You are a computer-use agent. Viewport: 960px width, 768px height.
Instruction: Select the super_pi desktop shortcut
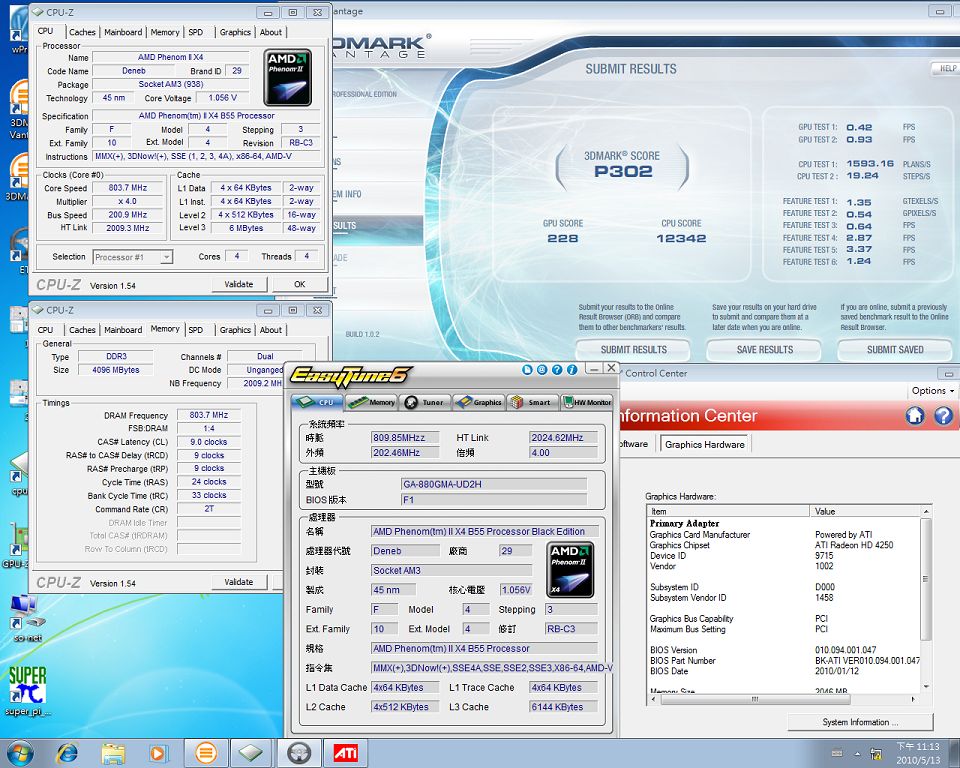click(x=28, y=691)
